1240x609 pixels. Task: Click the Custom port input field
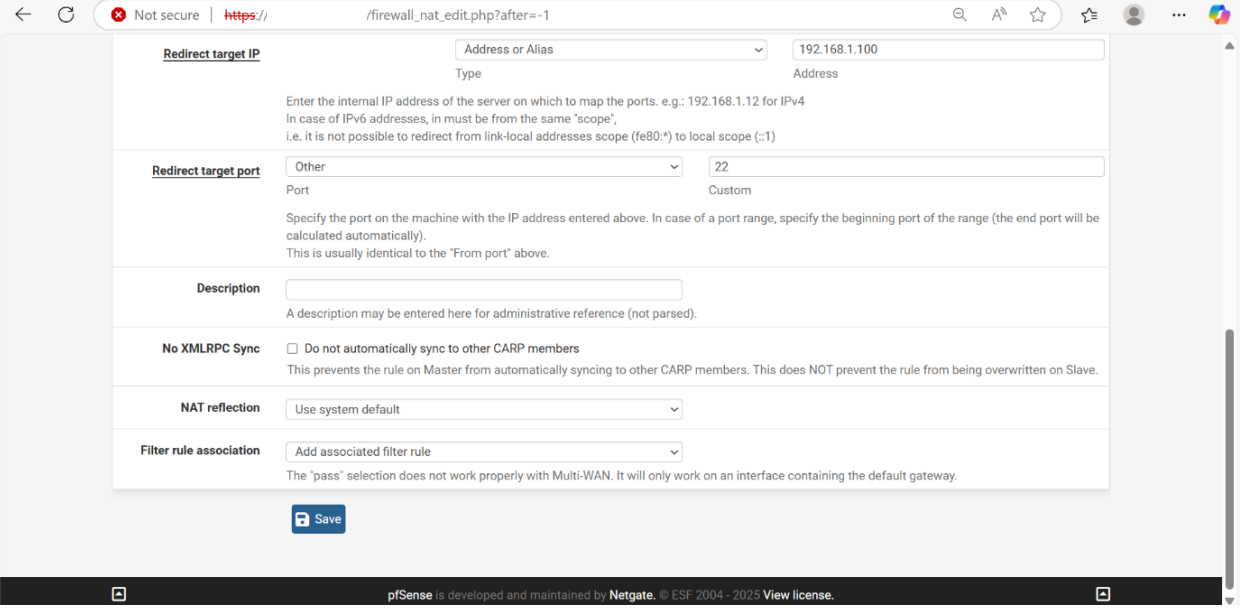pyautogui.click(x=906, y=167)
